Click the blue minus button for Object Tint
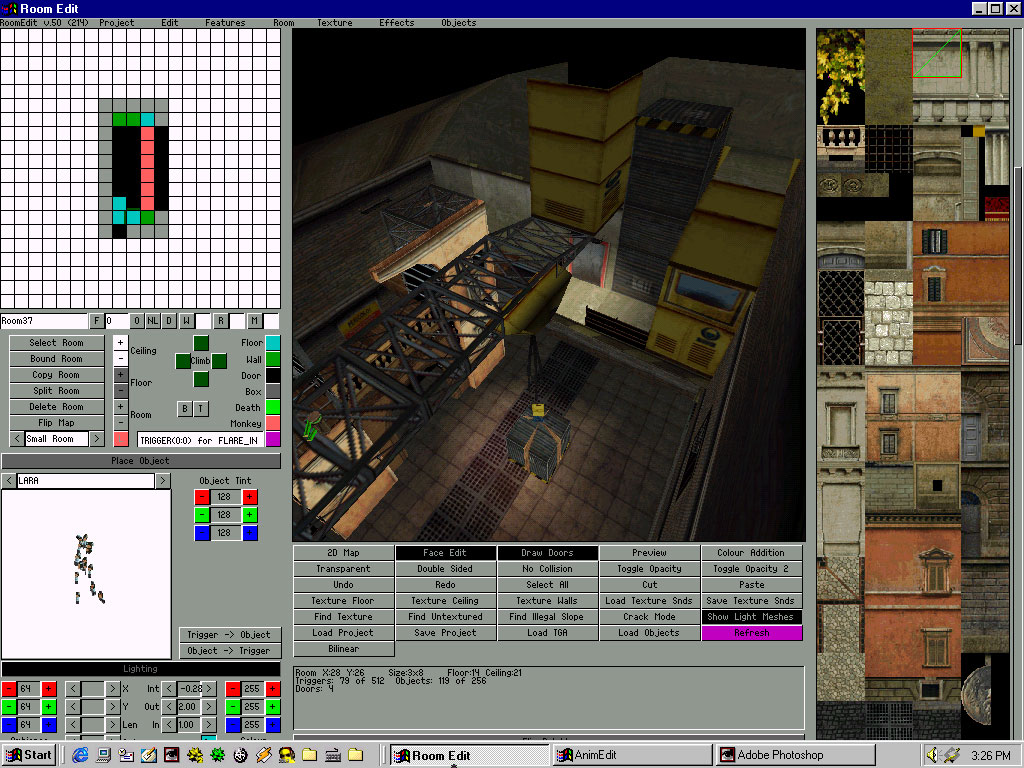The width and height of the screenshot is (1024, 768). (202, 533)
